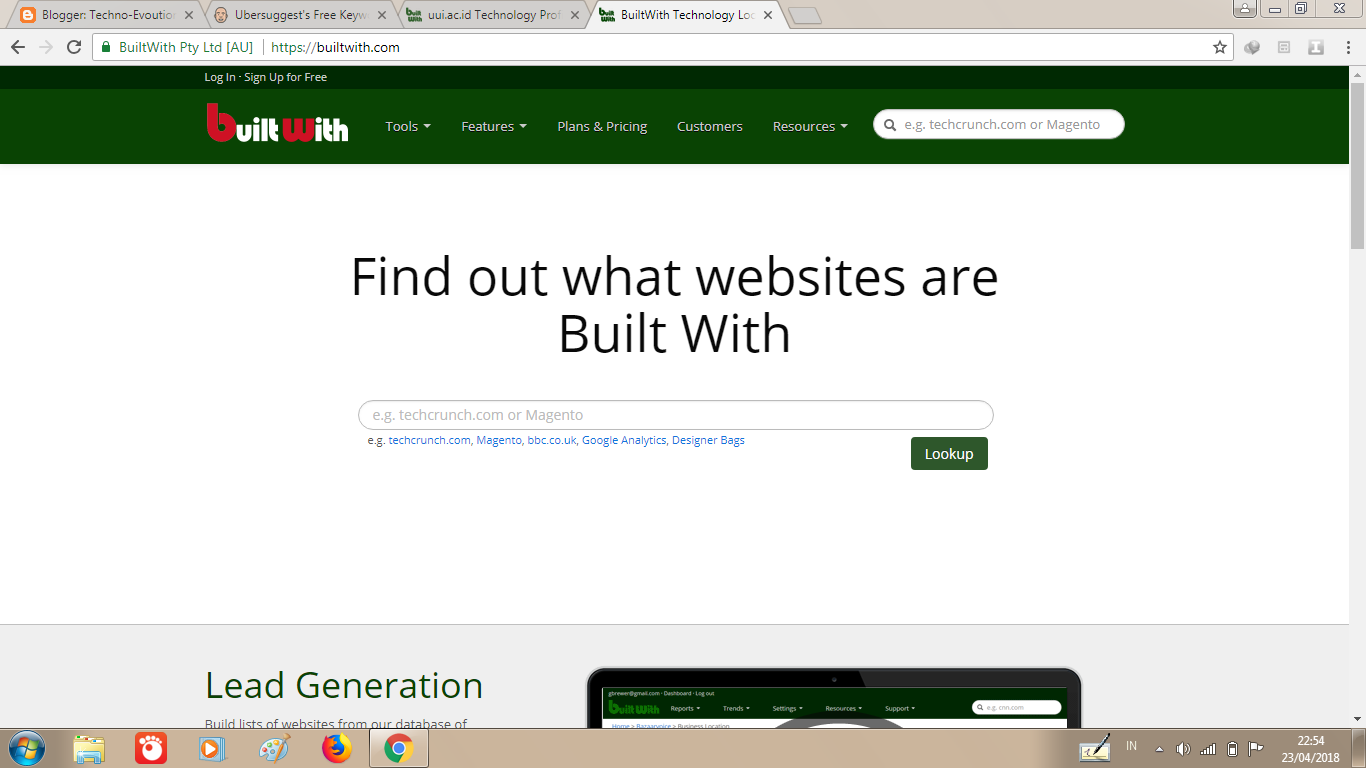
Task: Open the Features dropdown
Action: [x=493, y=126]
